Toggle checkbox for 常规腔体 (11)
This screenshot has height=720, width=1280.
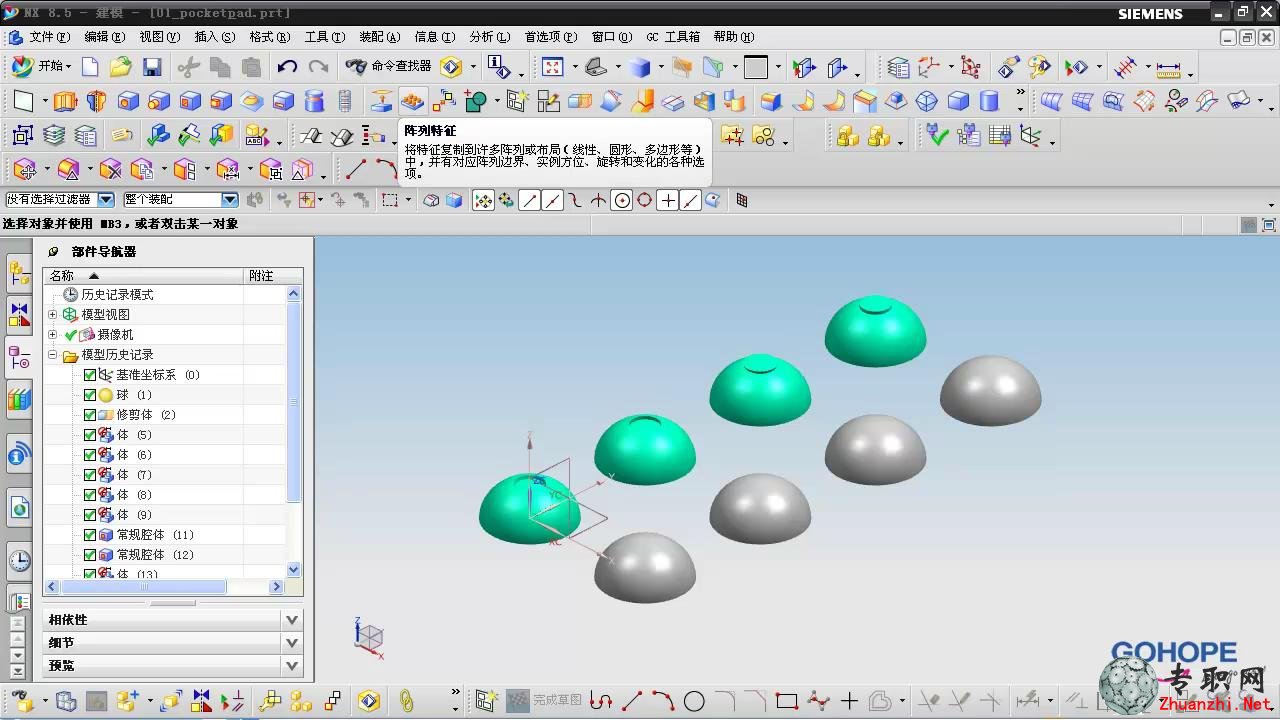[90, 535]
